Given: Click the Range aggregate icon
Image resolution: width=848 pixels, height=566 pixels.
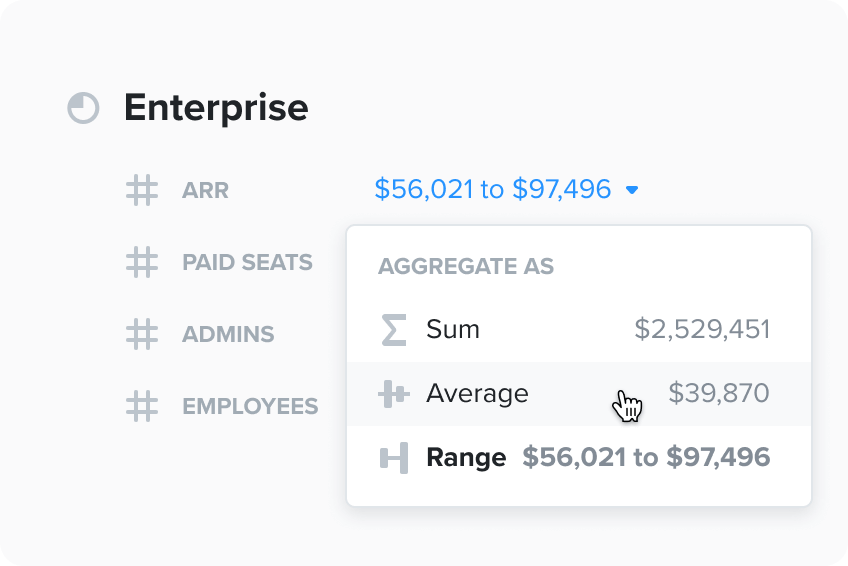Looking at the screenshot, I should click(394, 458).
